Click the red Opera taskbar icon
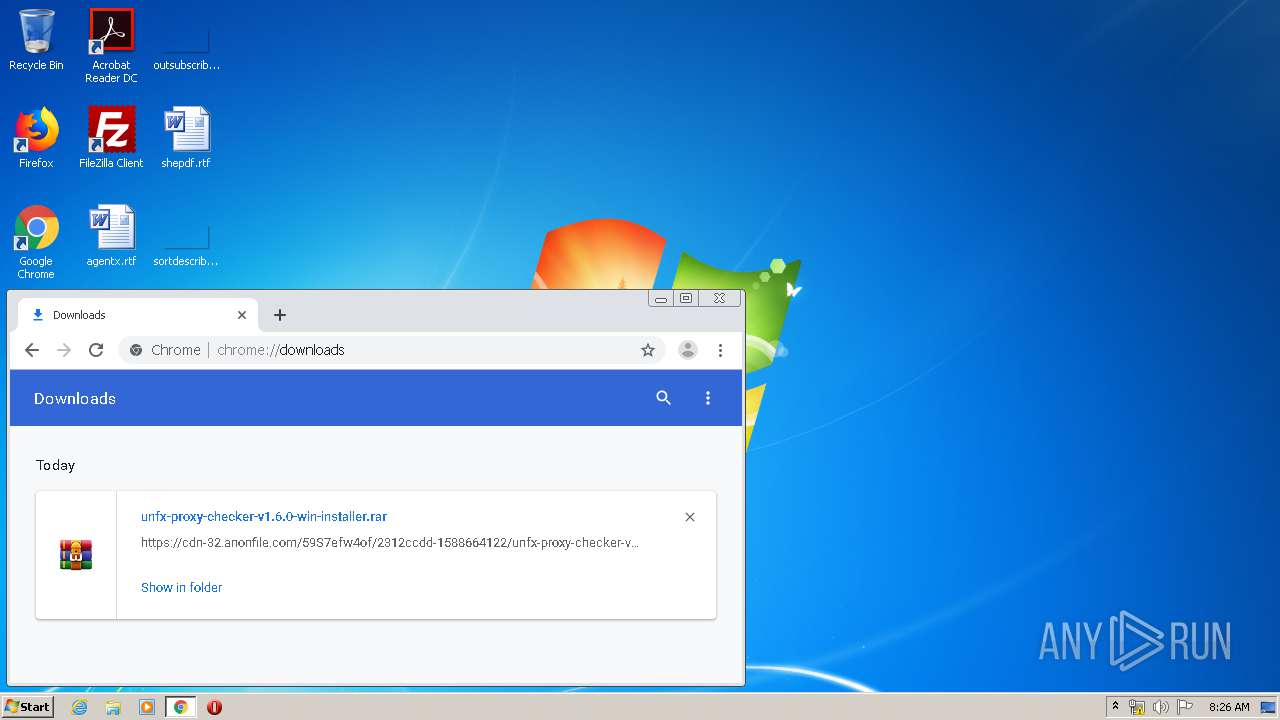Screen dimensions: 1280x720 tap(214, 707)
